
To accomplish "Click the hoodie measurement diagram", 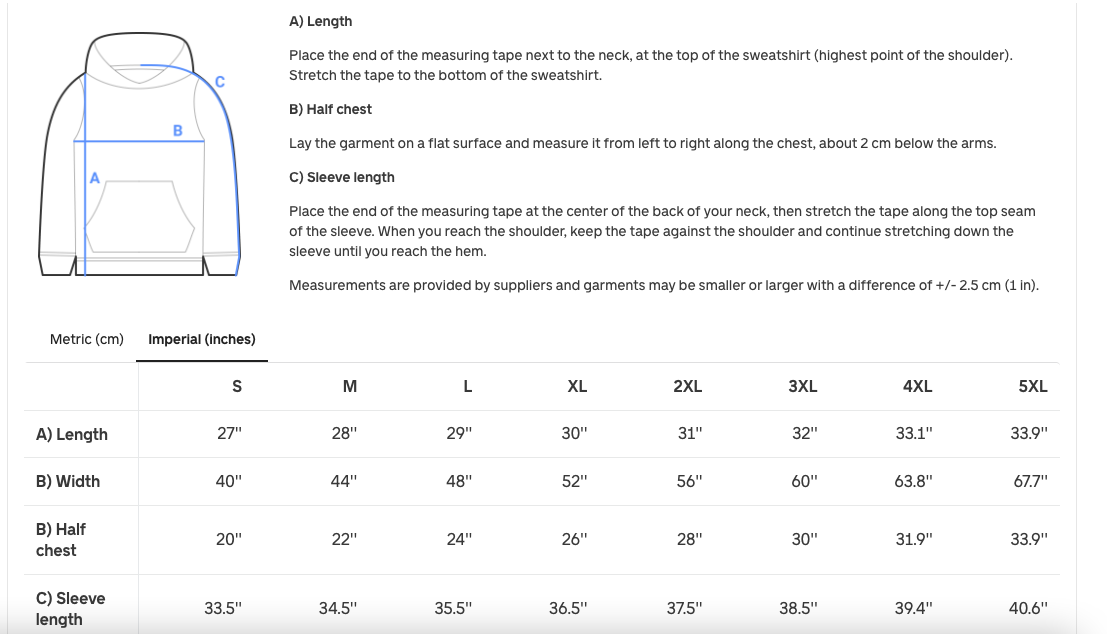I will tap(141, 155).
